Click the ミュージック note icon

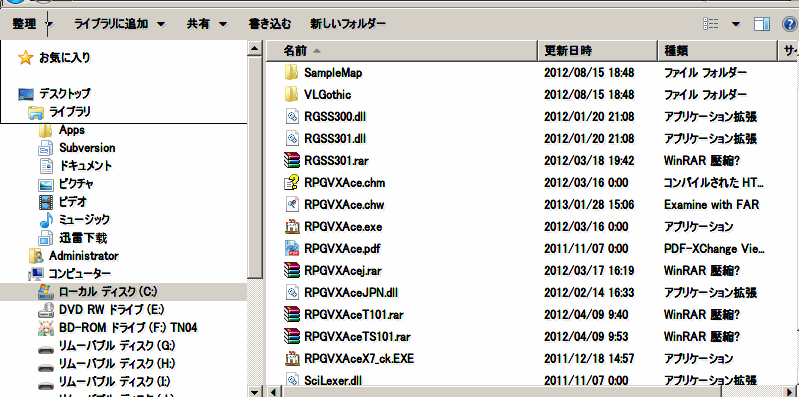[46, 220]
